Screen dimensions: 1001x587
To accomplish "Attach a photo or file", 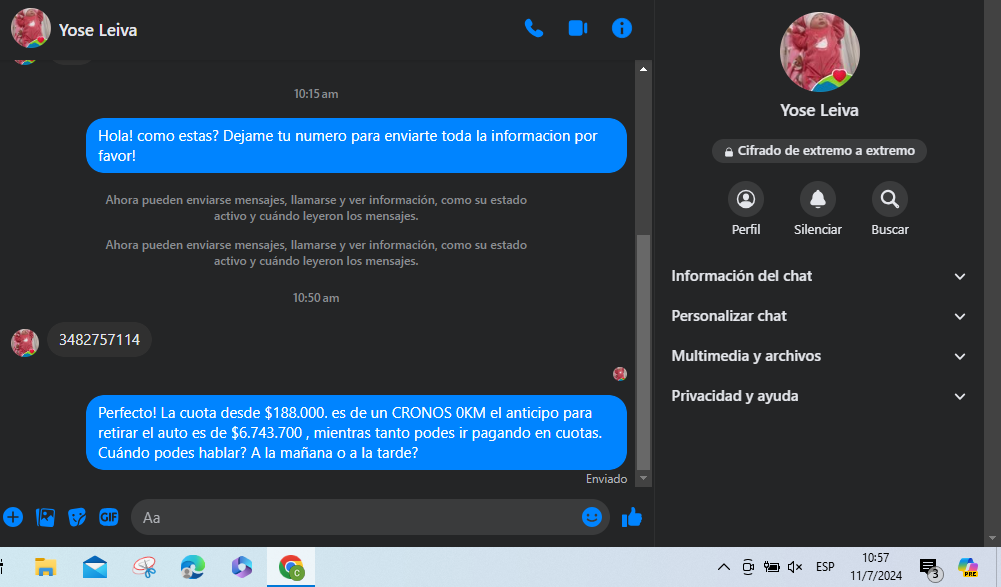I will pyautogui.click(x=45, y=517).
